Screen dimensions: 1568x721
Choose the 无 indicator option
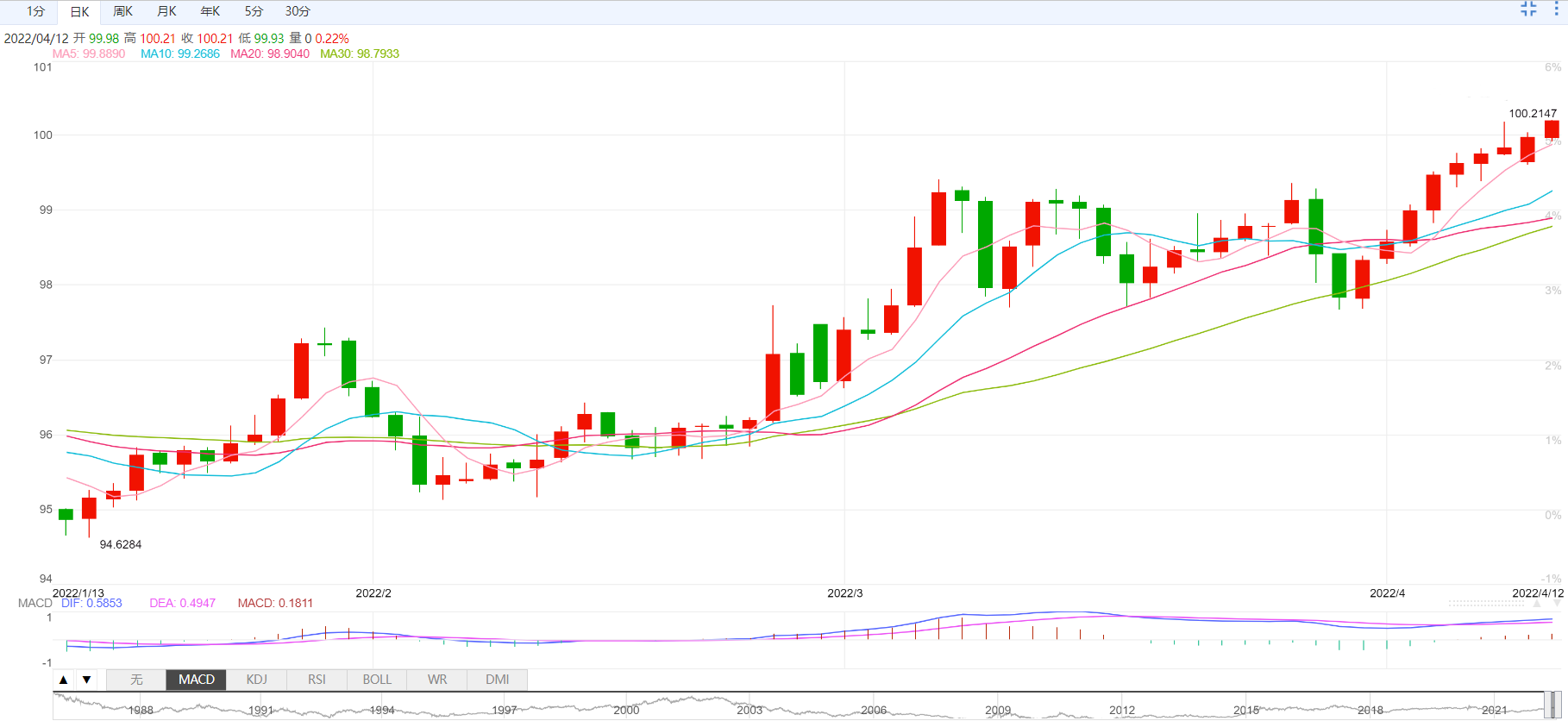pos(136,680)
